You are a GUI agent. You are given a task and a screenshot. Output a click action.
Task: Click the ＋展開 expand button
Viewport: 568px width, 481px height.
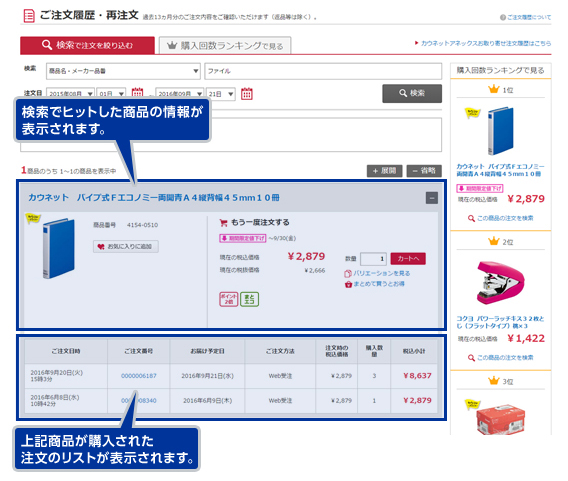point(384,171)
